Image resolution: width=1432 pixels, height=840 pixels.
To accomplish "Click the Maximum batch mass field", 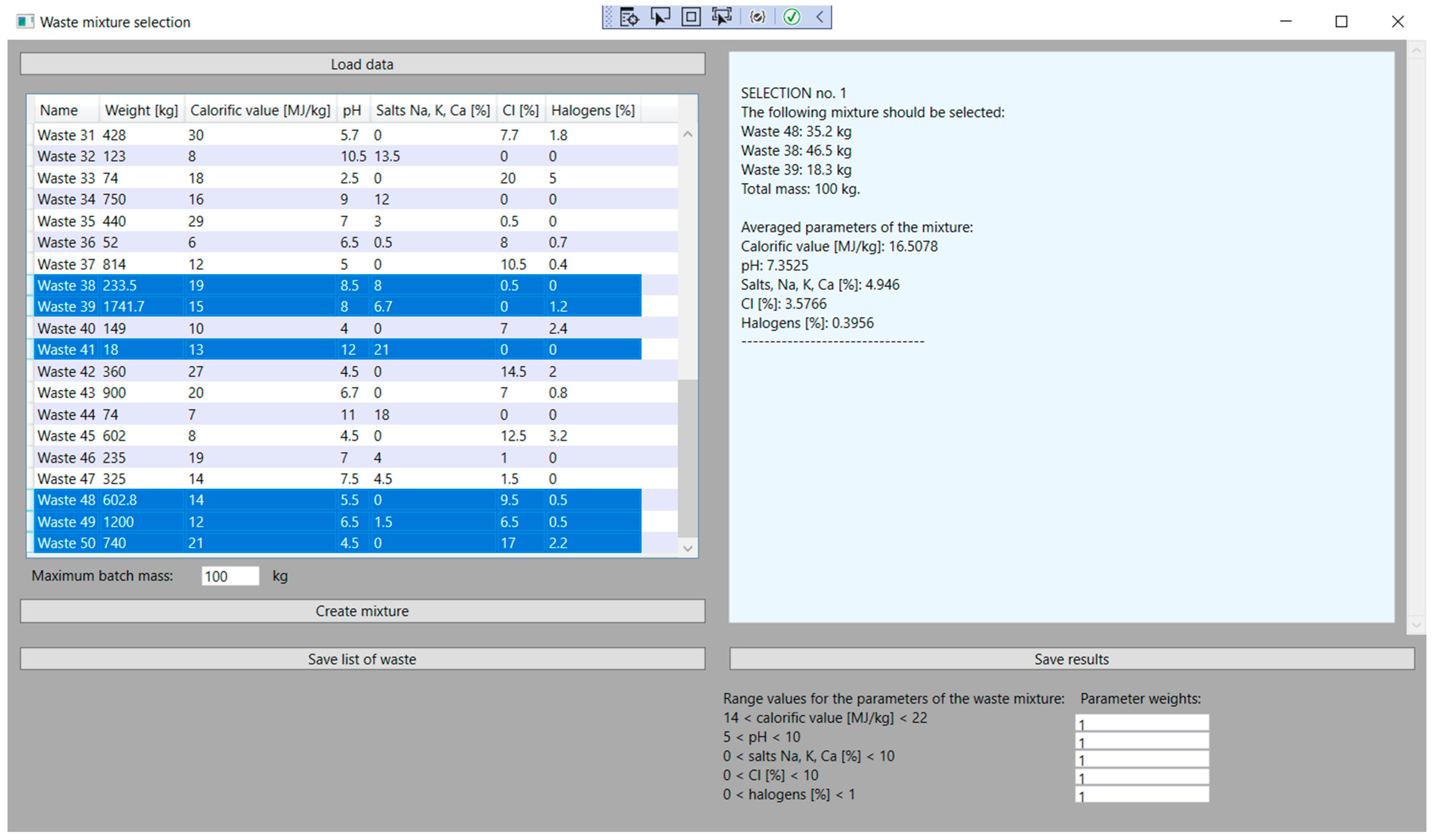I will pos(230,576).
